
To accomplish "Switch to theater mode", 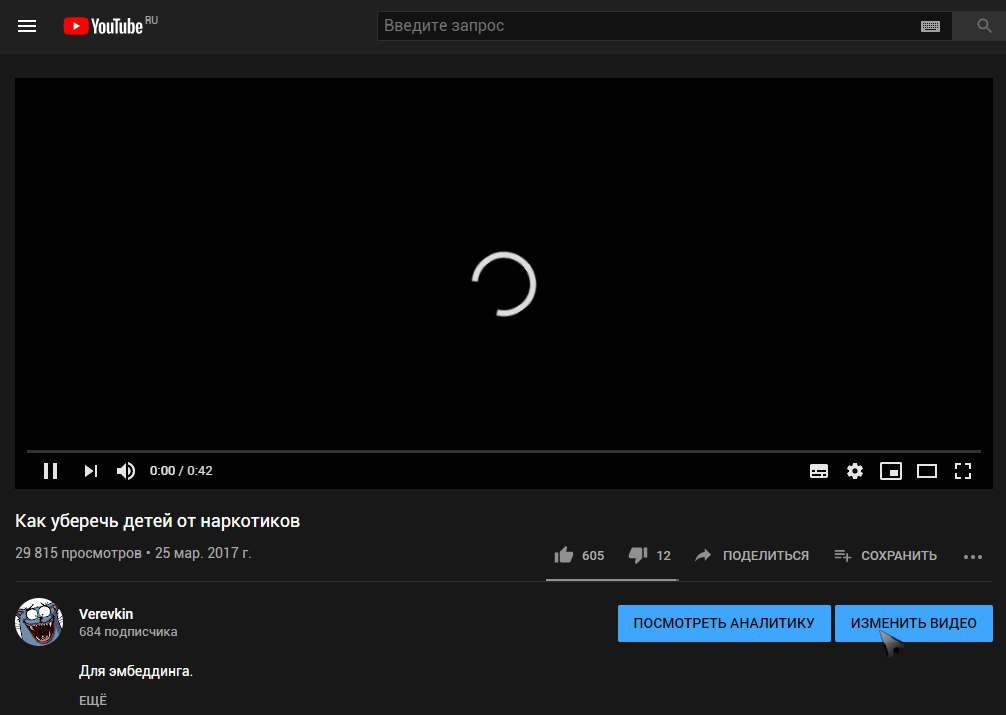I will coord(926,471).
